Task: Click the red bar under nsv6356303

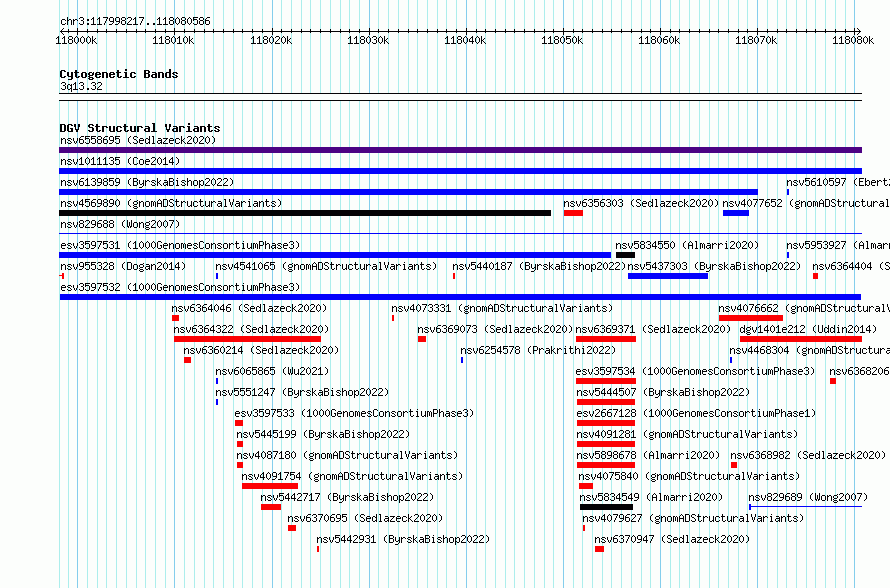Action: tap(573, 213)
